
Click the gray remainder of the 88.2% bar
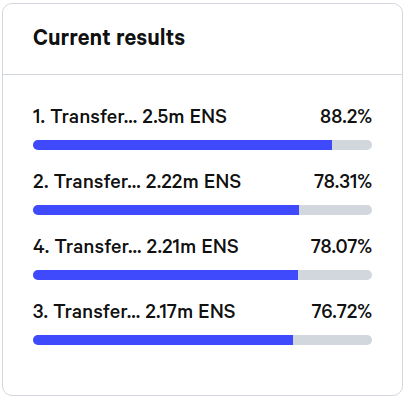pyautogui.click(x=352, y=145)
